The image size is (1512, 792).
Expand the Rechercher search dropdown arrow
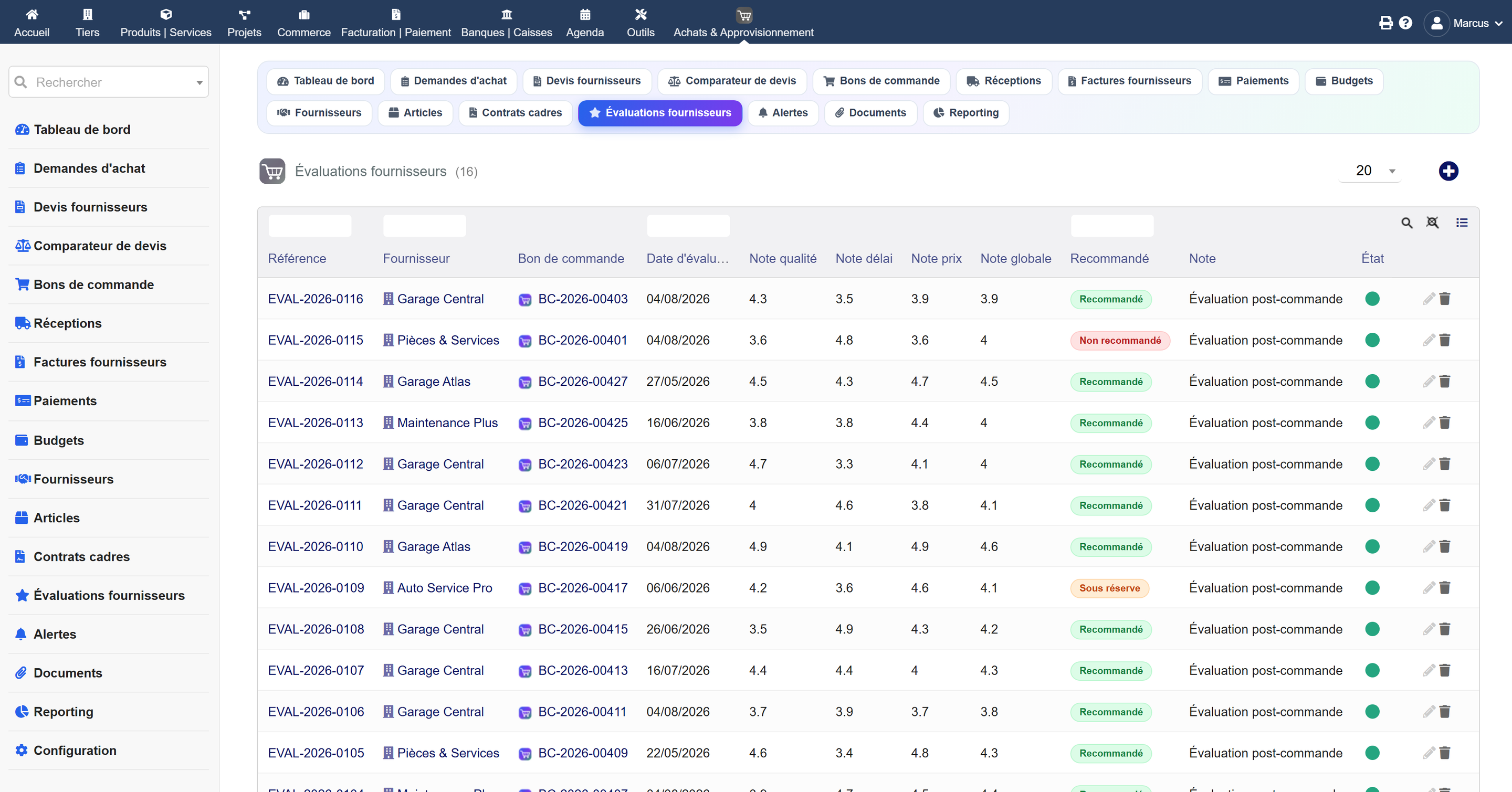(x=199, y=83)
